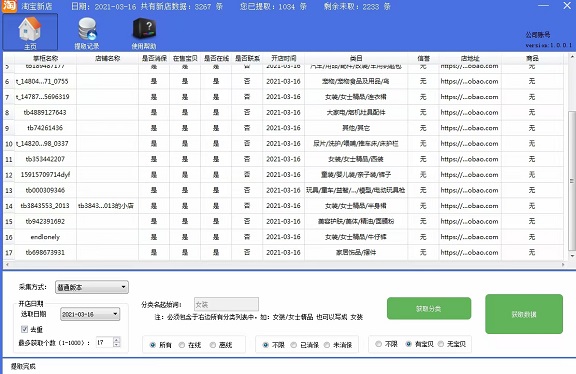This screenshot has width=576, height=374.
Task: Sort by 开店时间 column header
Action: click(x=284, y=58)
